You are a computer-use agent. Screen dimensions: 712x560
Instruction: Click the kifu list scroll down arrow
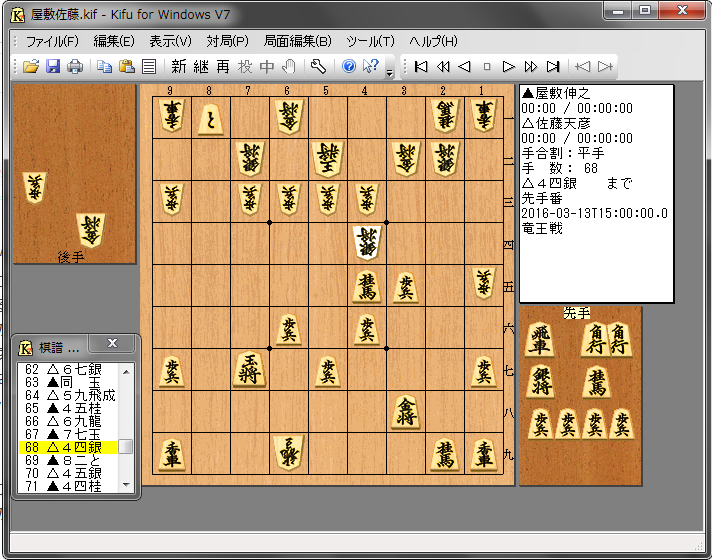coord(126,485)
